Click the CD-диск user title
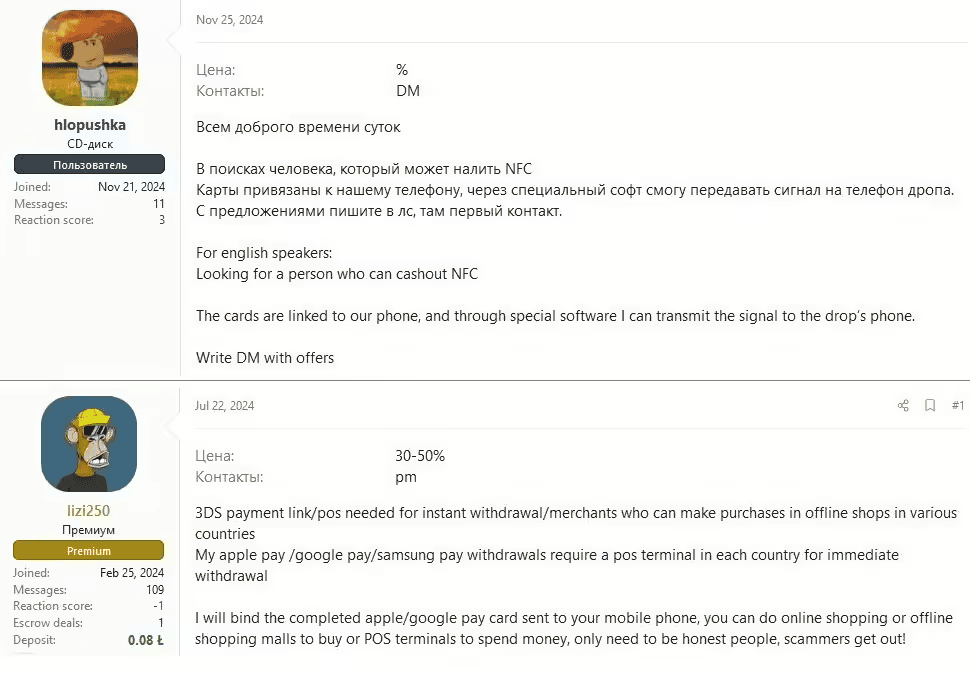The width and height of the screenshot is (970, 673). tap(90, 144)
